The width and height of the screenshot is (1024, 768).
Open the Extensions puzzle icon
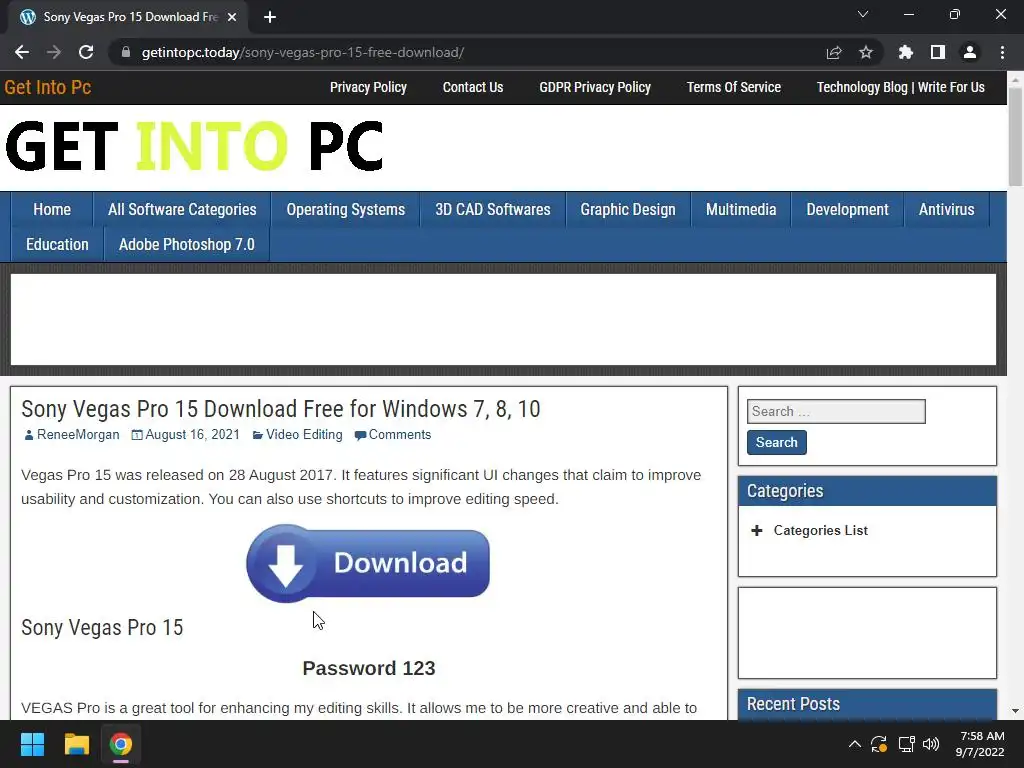[906, 52]
